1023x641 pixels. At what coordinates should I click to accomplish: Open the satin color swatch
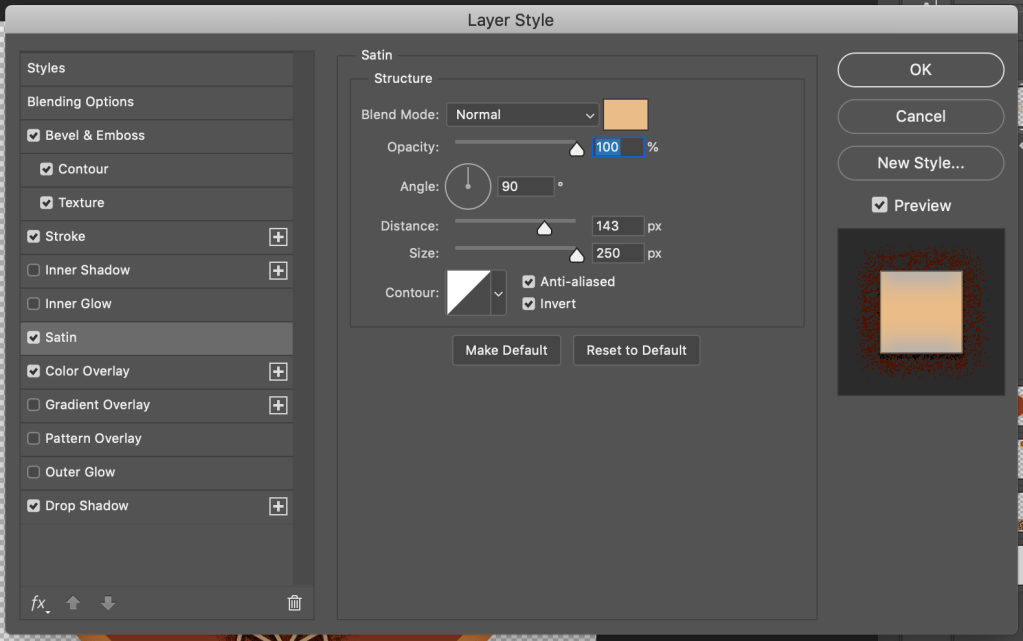(625, 115)
